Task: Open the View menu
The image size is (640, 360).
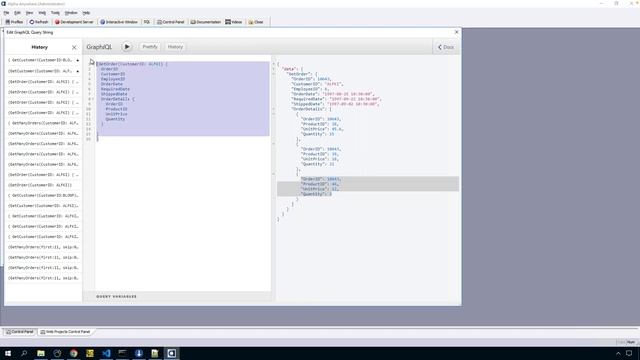Action: (x=29, y=13)
